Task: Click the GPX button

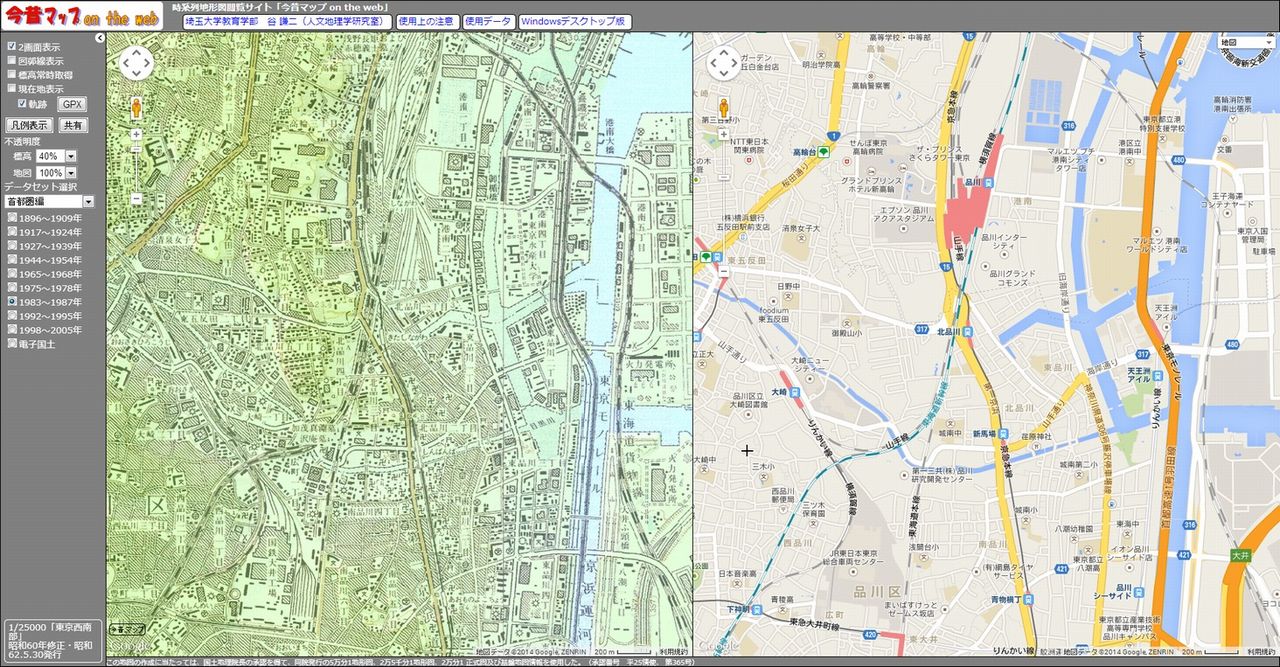Action: [73, 104]
